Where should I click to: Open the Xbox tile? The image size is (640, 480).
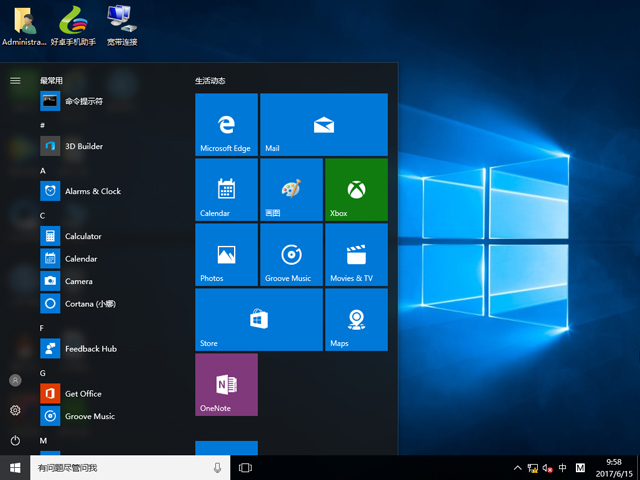355,189
